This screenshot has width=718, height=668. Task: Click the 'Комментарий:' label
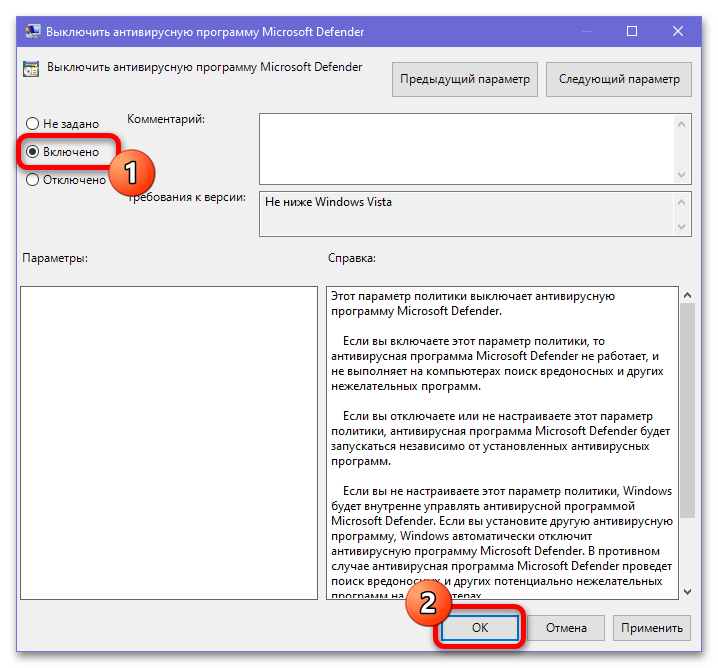point(166,119)
